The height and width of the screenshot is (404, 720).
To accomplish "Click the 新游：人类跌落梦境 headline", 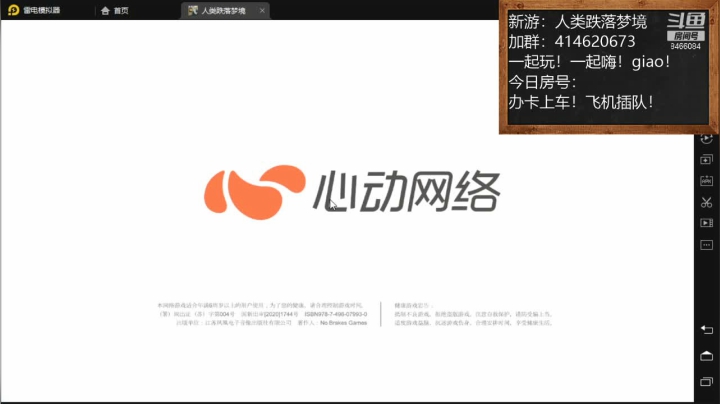I will (578, 22).
